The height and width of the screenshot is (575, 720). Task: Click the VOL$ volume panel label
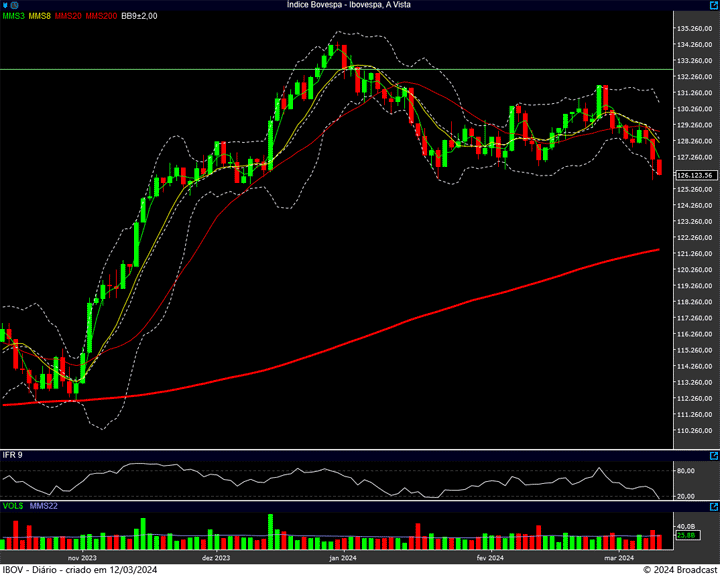click(13, 507)
